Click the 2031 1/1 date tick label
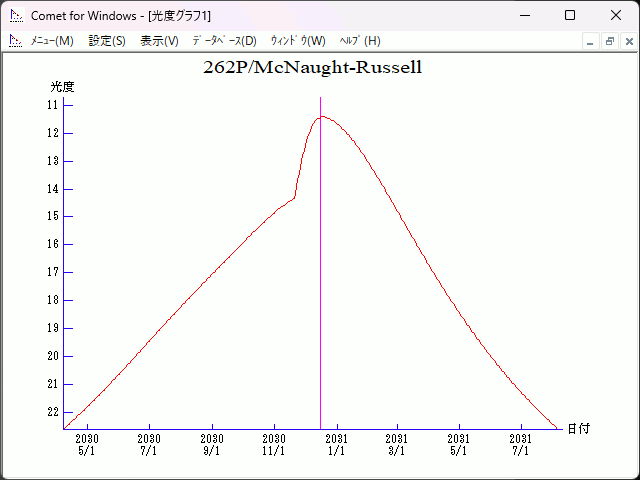 pos(336,445)
